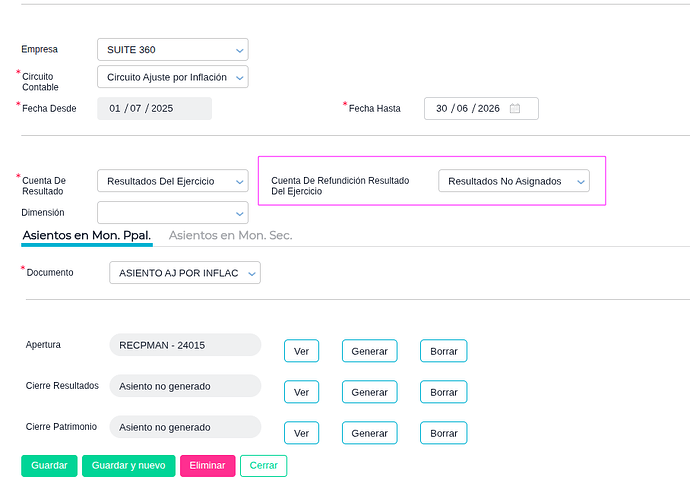Open the Cuenta De Resultado dropdown

(x=172, y=181)
